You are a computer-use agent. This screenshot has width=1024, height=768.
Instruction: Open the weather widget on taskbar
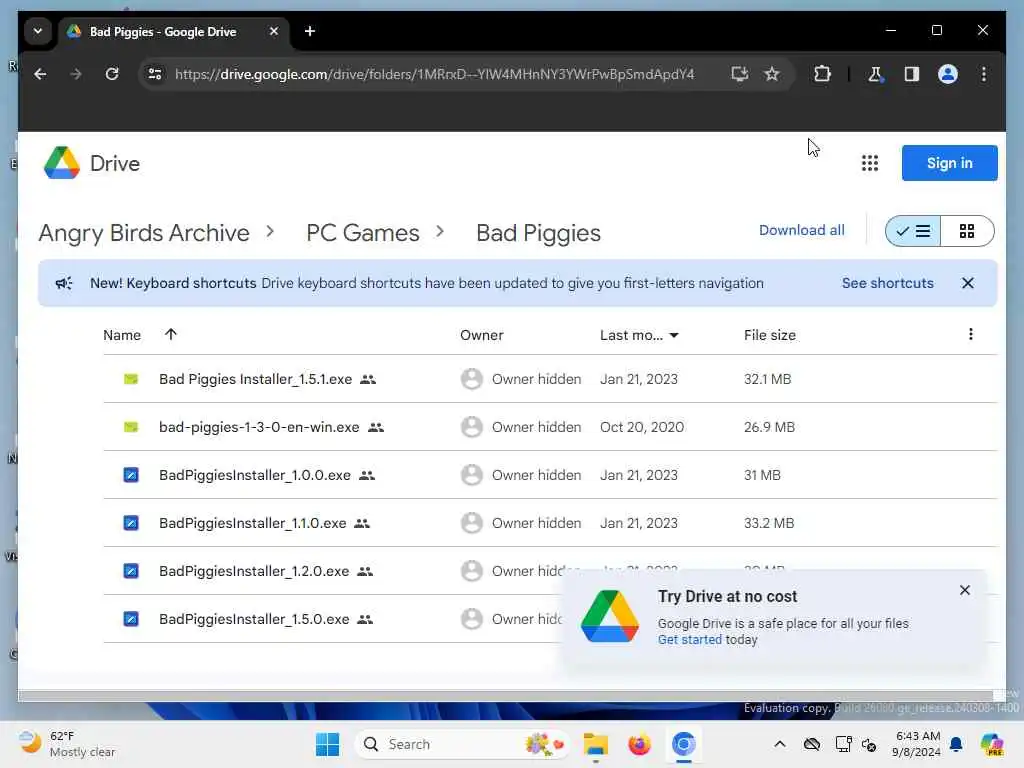click(x=67, y=744)
